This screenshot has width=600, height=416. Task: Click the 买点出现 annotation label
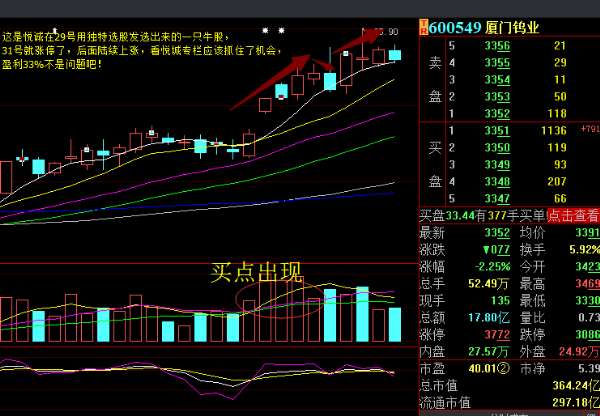pyautogui.click(x=255, y=272)
